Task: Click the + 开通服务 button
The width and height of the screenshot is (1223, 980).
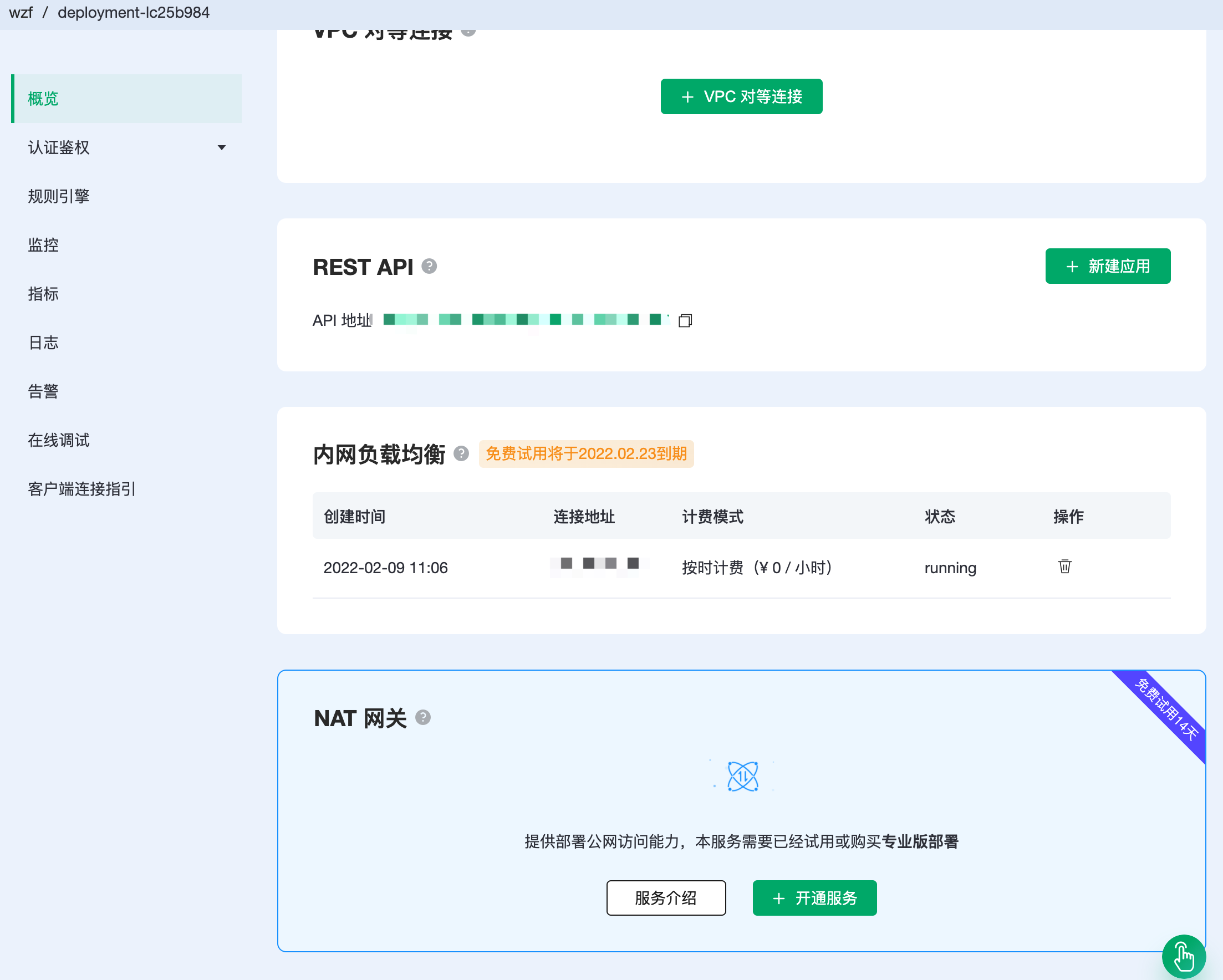Action: coord(814,898)
